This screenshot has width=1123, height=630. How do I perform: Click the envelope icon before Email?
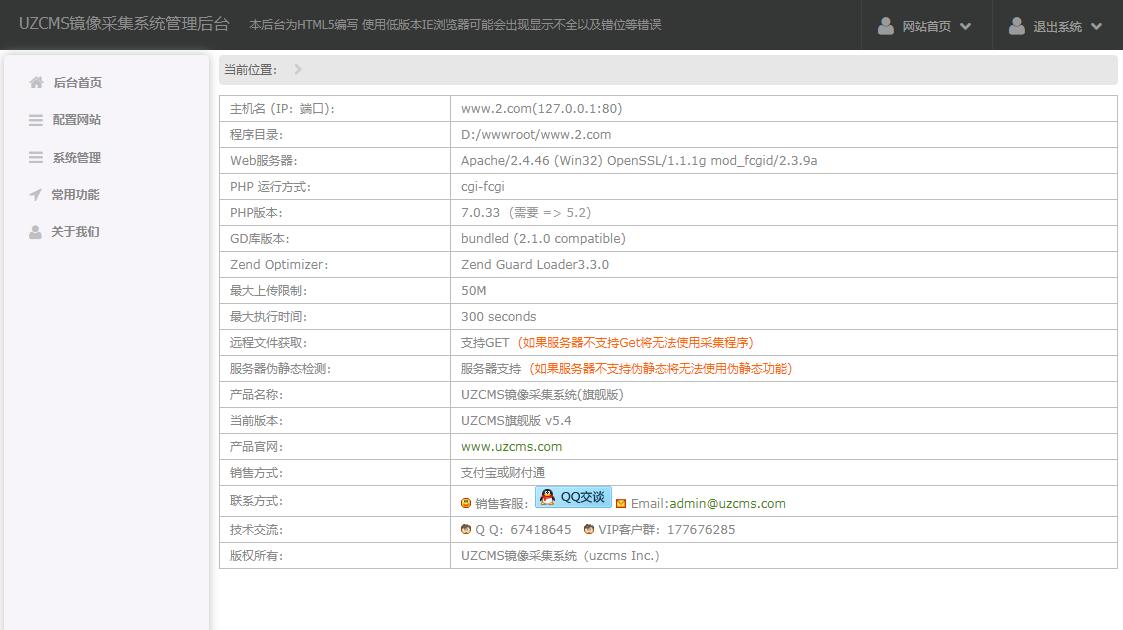621,504
